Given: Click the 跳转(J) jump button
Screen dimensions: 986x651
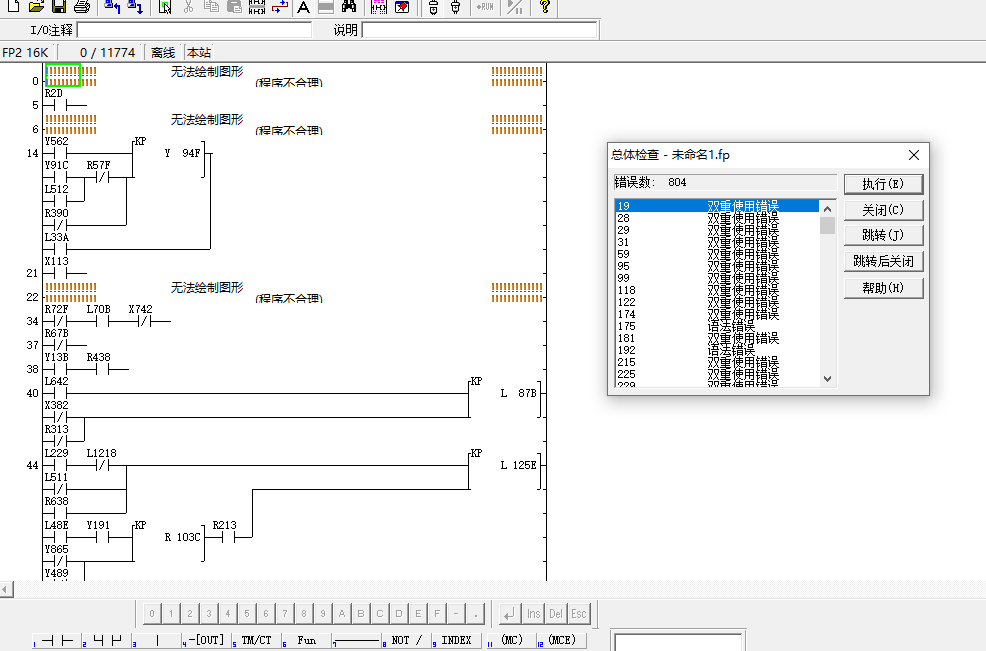Looking at the screenshot, I should coord(882,236).
